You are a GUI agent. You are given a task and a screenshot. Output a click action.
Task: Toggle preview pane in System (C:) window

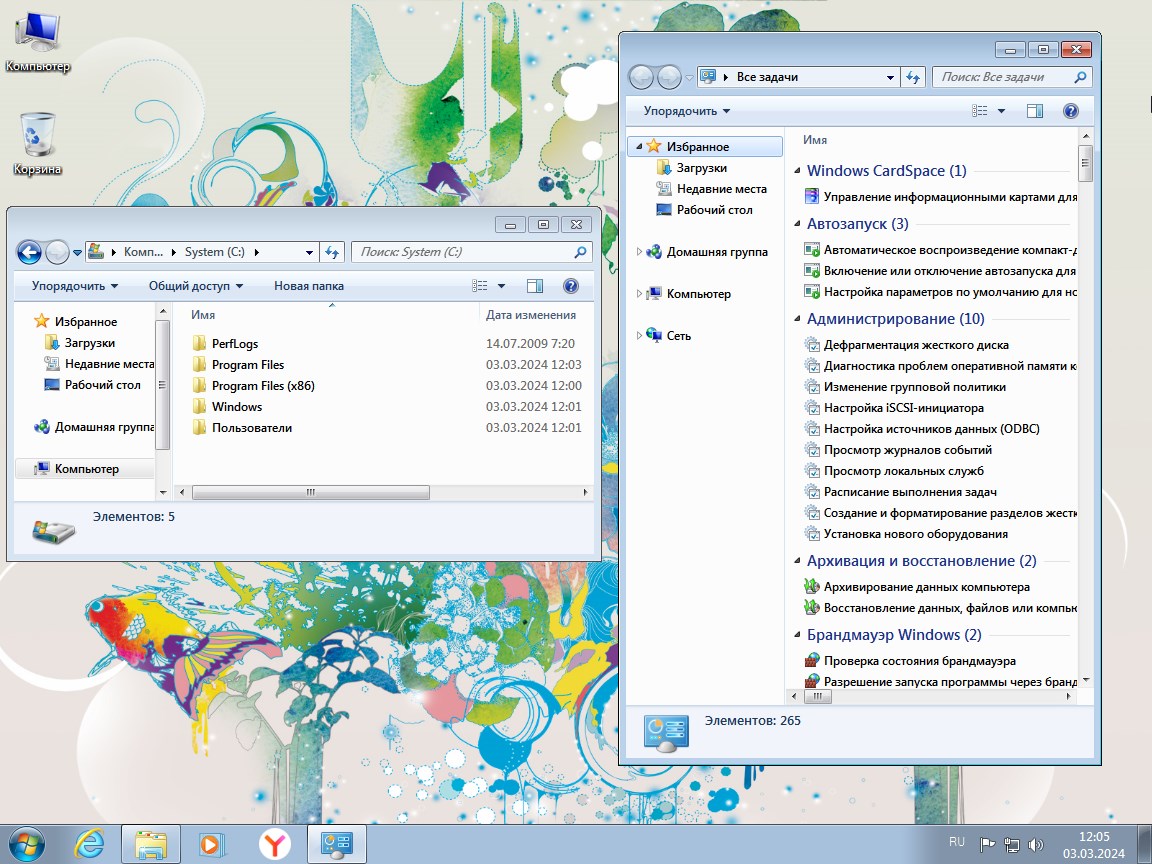(535, 286)
